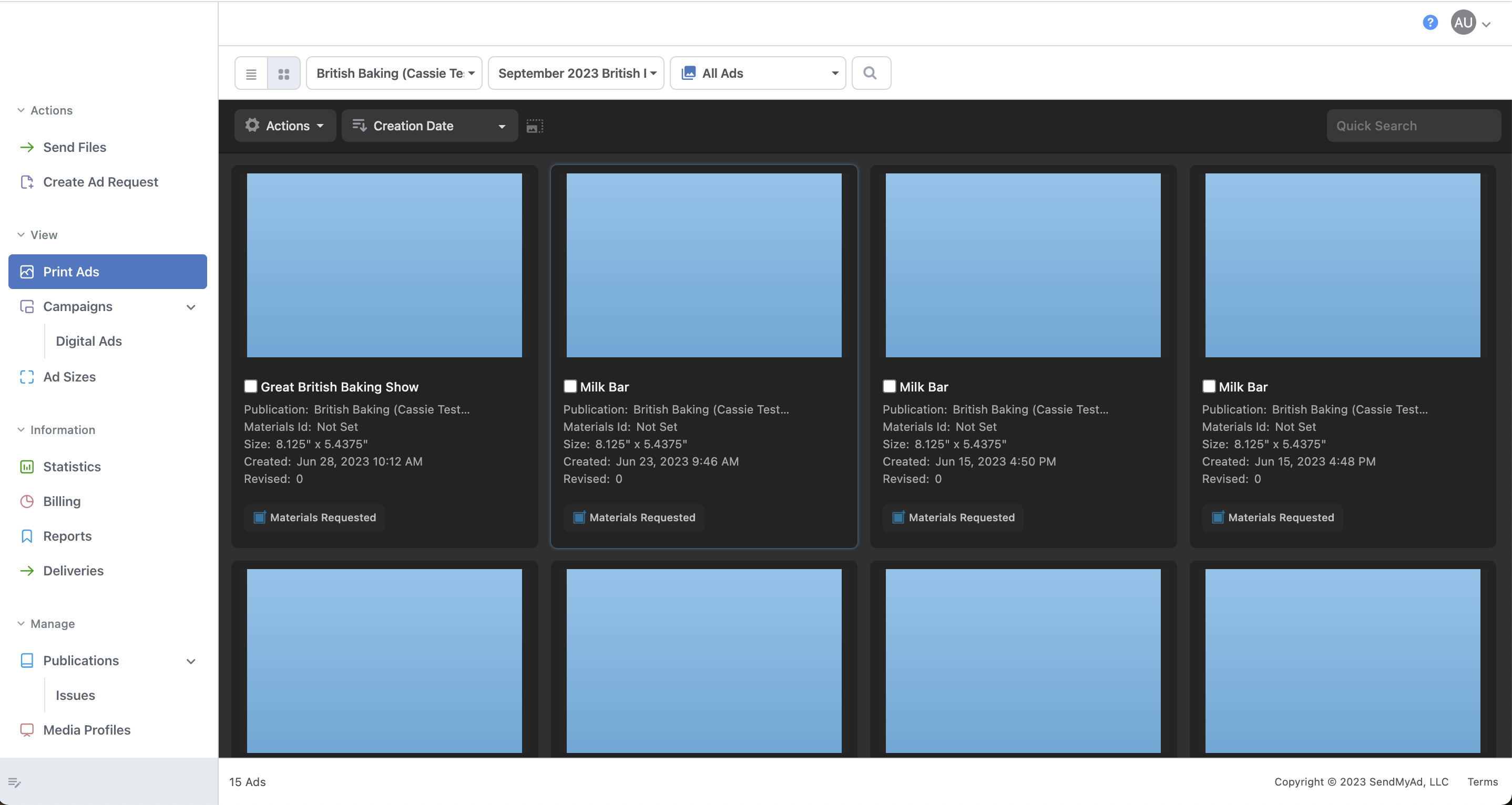This screenshot has height=805, width=1512.
Task: Select Print Ads in the sidebar
Action: pyautogui.click(x=107, y=272)
